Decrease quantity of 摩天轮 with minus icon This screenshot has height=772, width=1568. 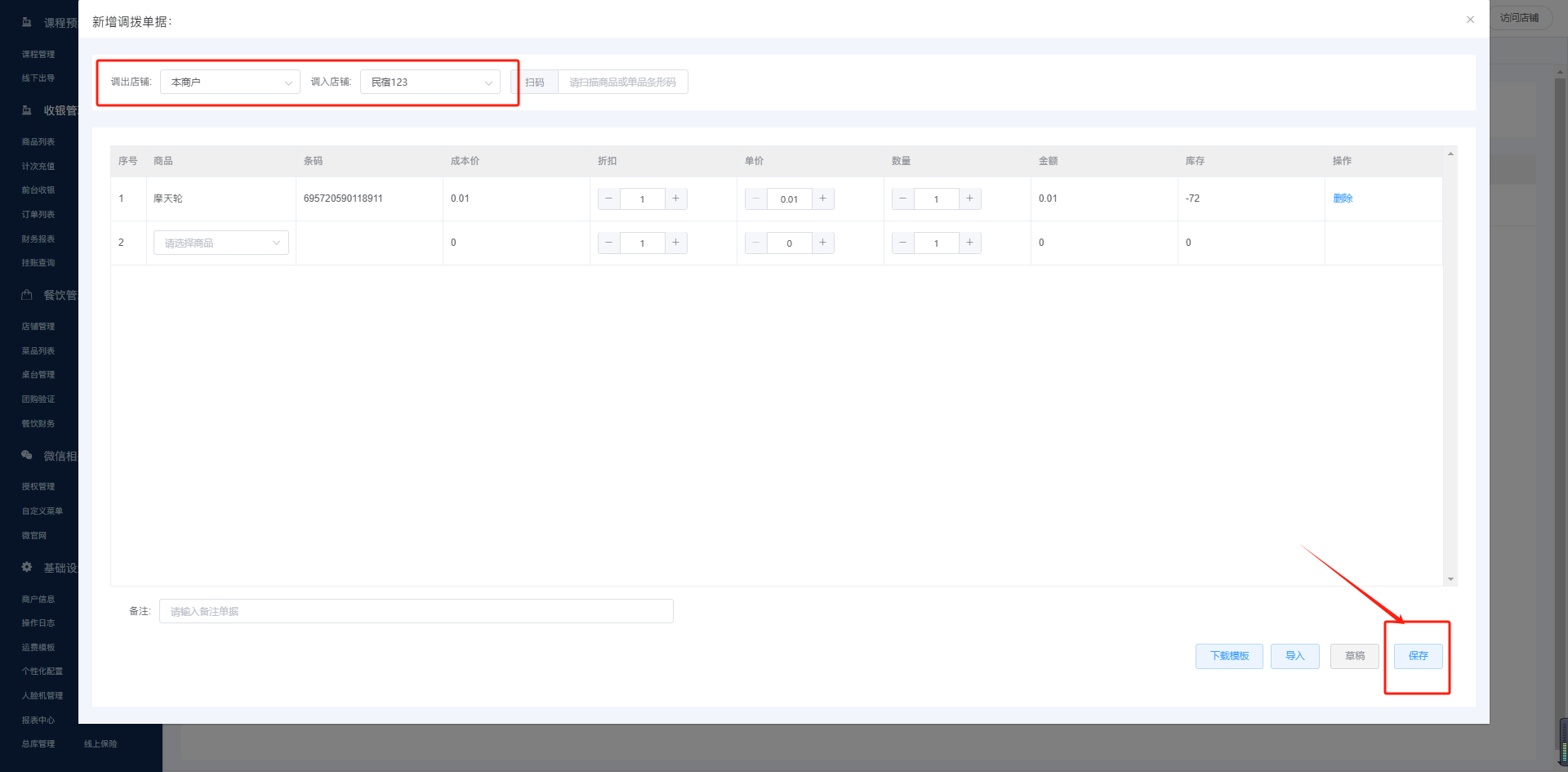tap(902, 199)
